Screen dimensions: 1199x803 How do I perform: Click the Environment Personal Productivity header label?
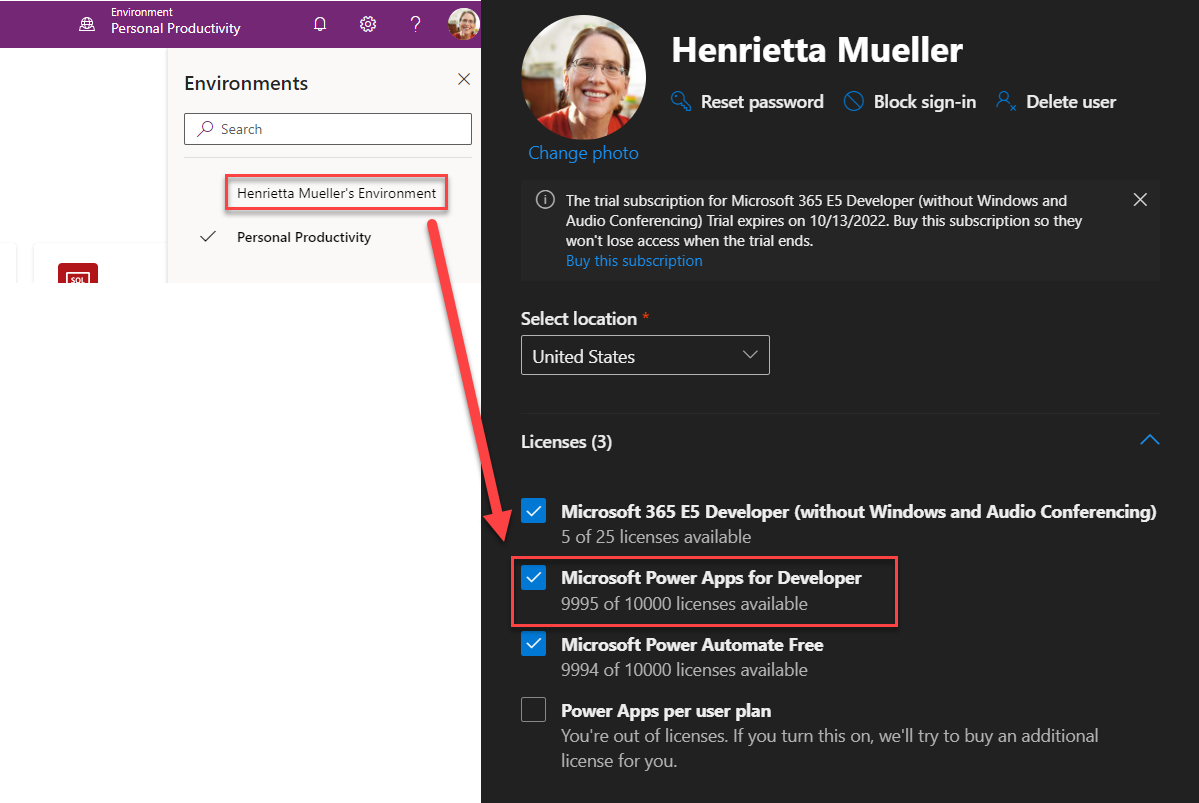pyautogui.click(x=176, y=21)
